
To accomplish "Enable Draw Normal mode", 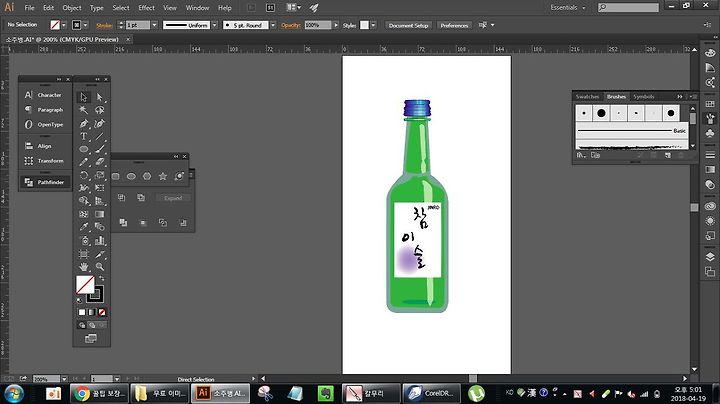I will (x=82, y=325).
